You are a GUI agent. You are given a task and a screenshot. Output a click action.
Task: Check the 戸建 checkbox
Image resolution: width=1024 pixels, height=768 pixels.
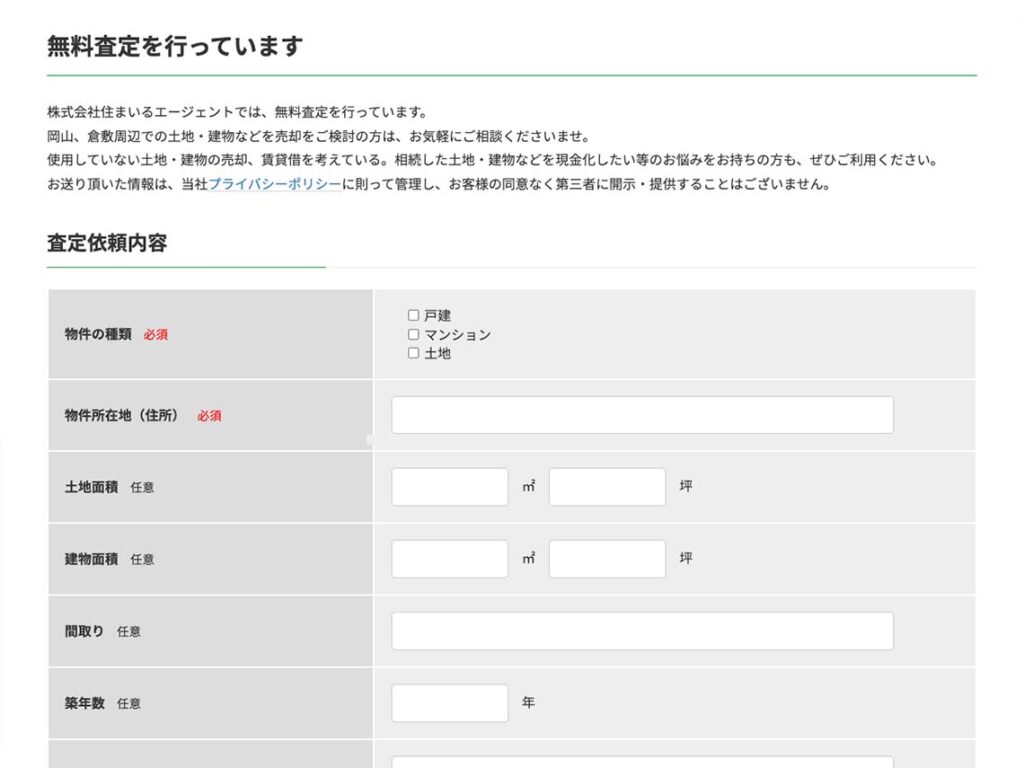pos(413,315)
